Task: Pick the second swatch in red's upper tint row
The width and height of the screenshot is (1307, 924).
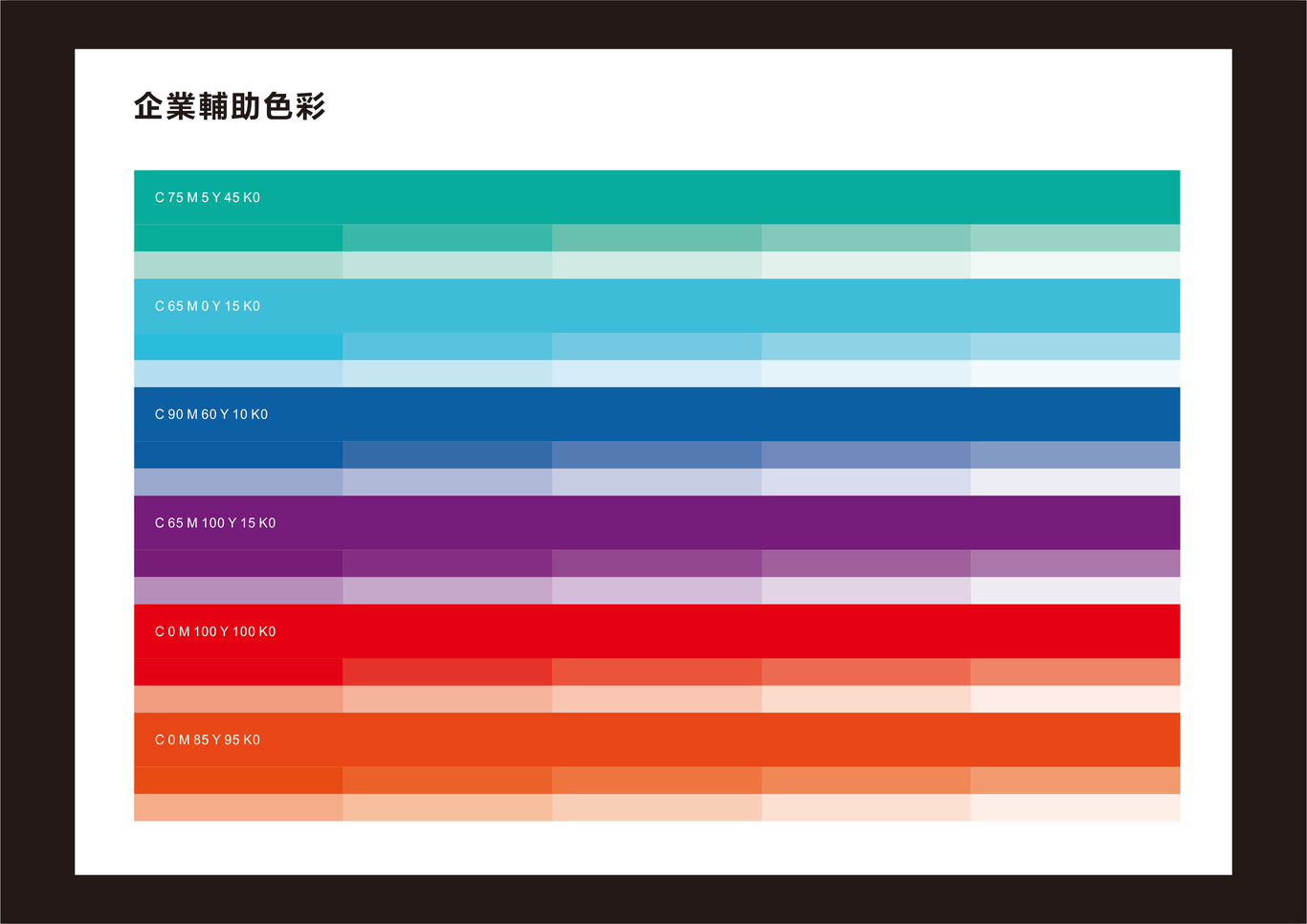Action: 448,671
